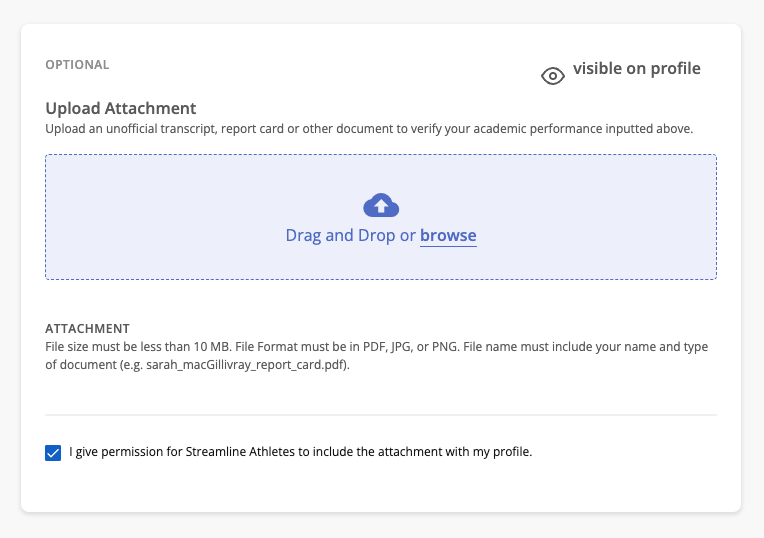Click the 'Upload Attachment' heading
This screenshot has height=538, width=764.
coord(121,108)
